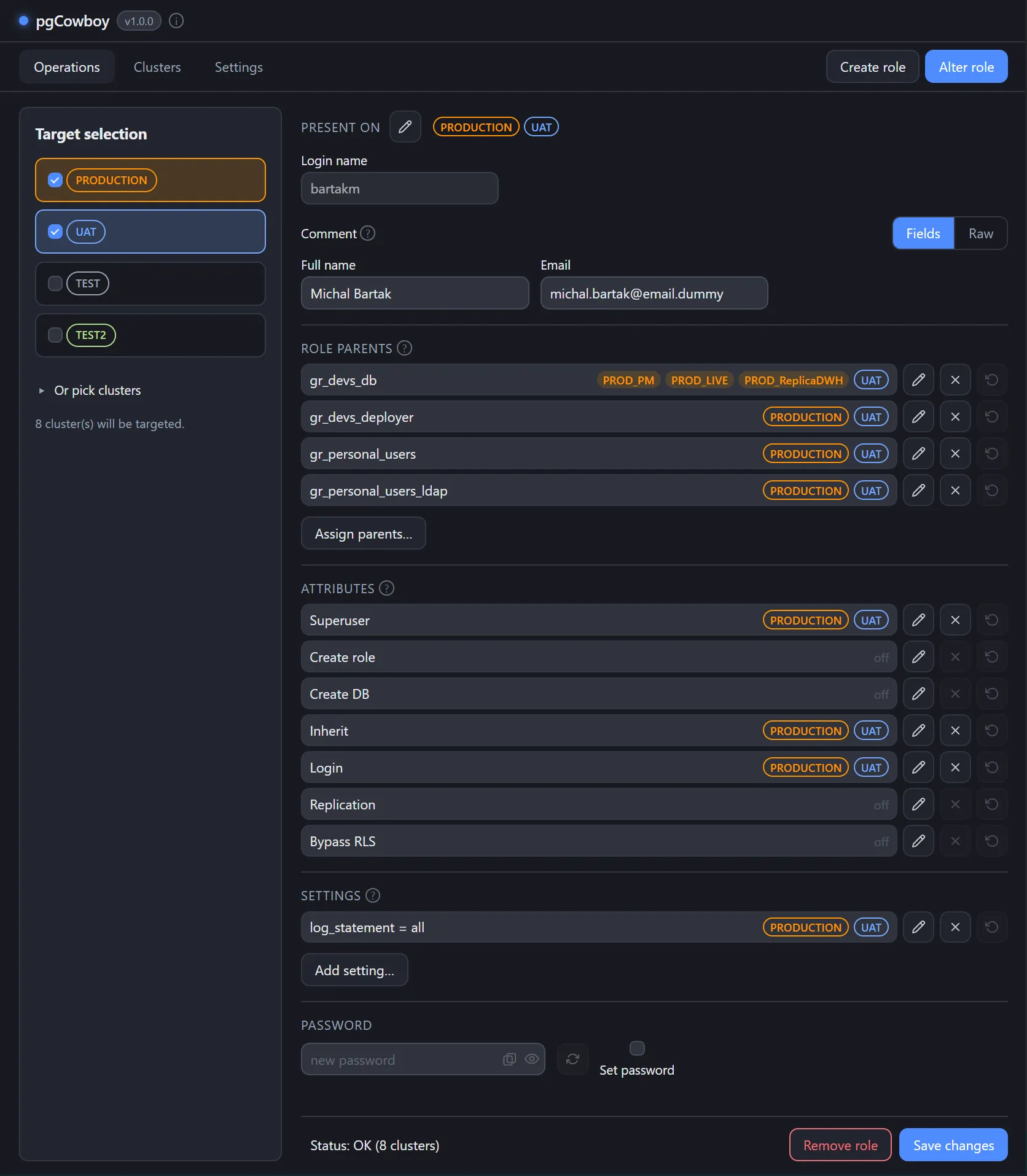Edit gr_devs_db parent with pencil icon
The image size is (1027, 1176).
pyautogui.click(x=918, y=380)
